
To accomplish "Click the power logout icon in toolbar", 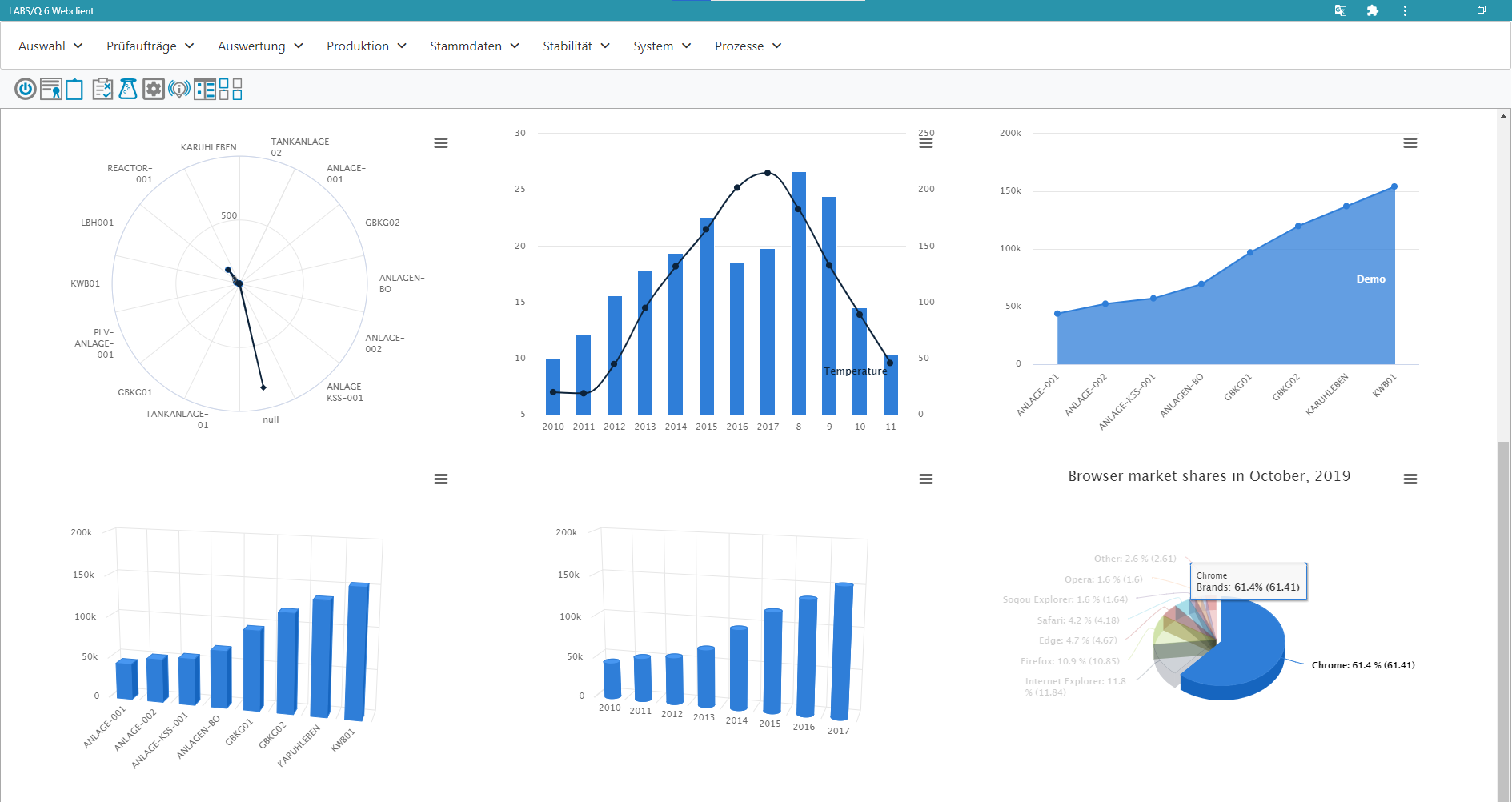I will pyautogui.click(x=26, y=89).
